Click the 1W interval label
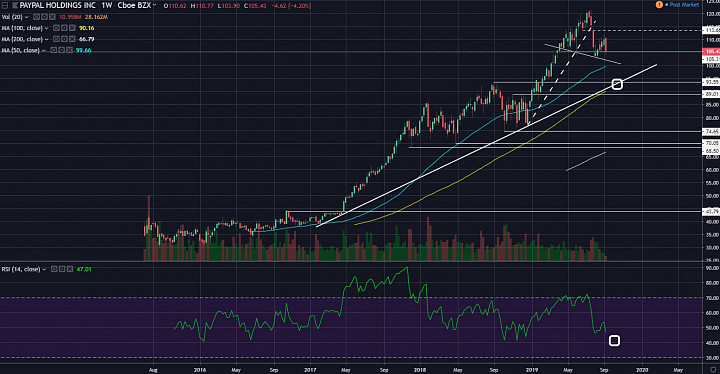This screenshot has height=374, width=720. coord(107,6)
